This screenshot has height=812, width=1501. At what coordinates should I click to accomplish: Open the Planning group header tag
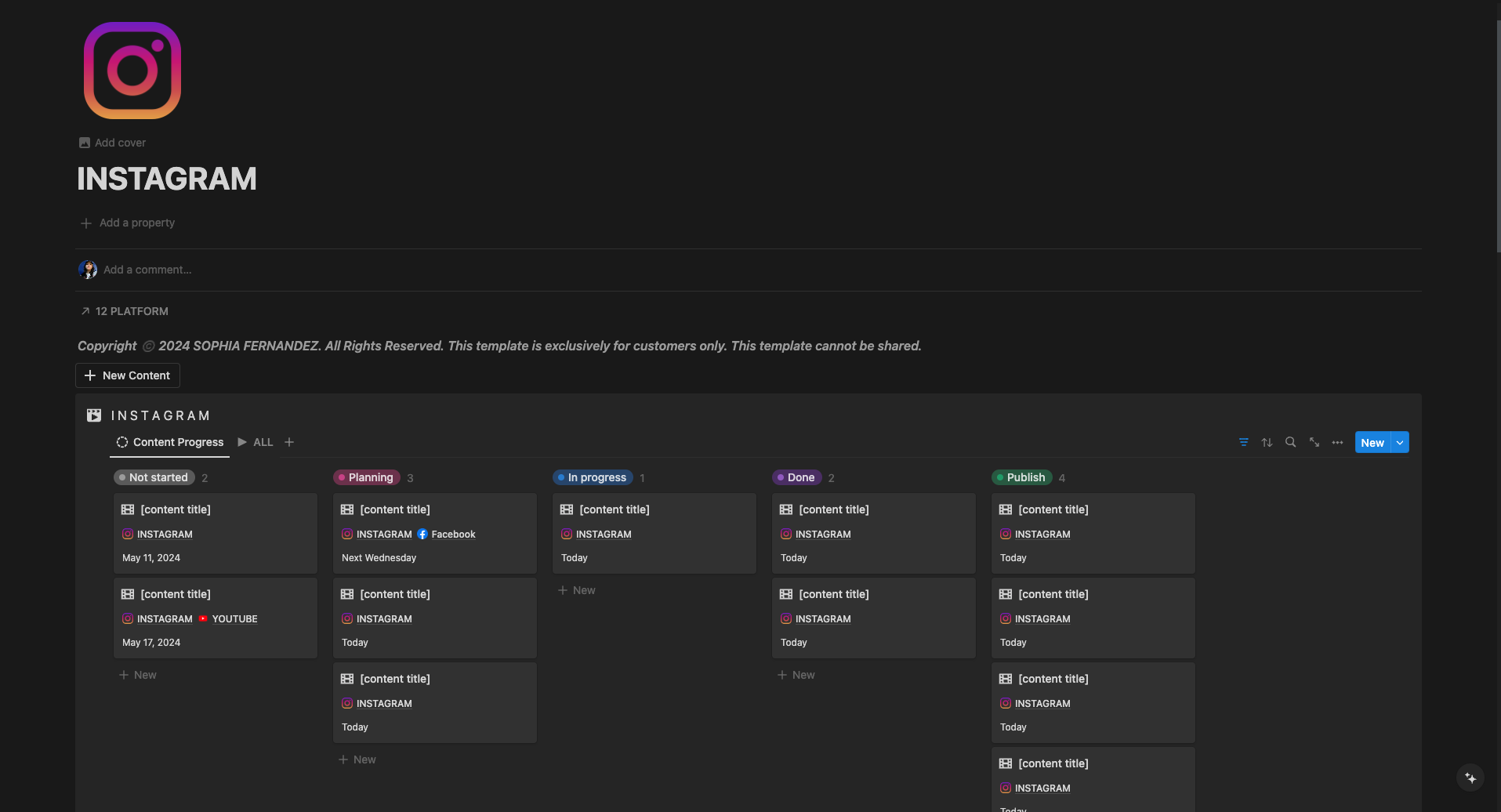point(367,477)
